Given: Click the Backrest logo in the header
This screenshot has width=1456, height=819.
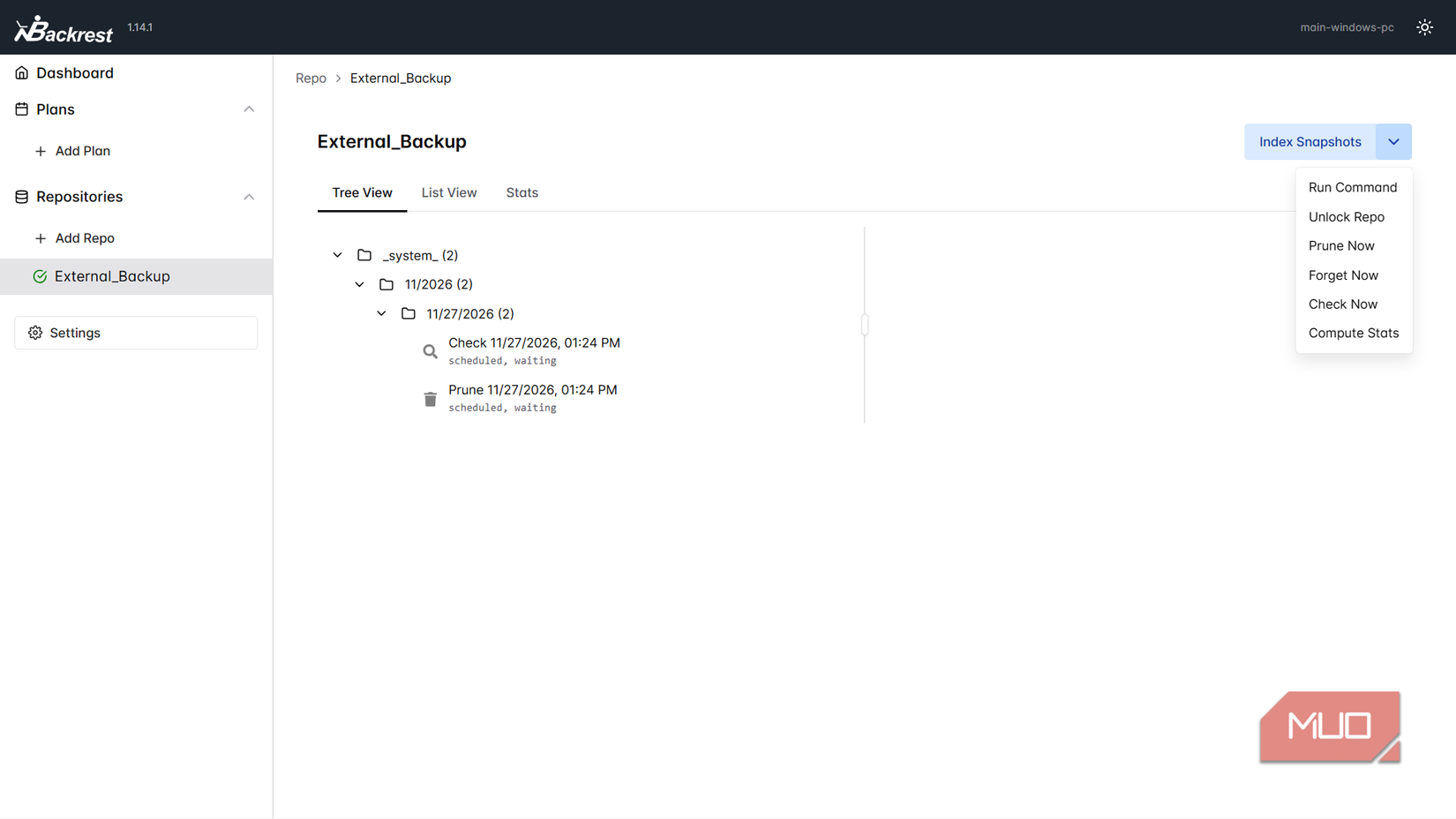Looking at the screenshot, I should (64, 29).
